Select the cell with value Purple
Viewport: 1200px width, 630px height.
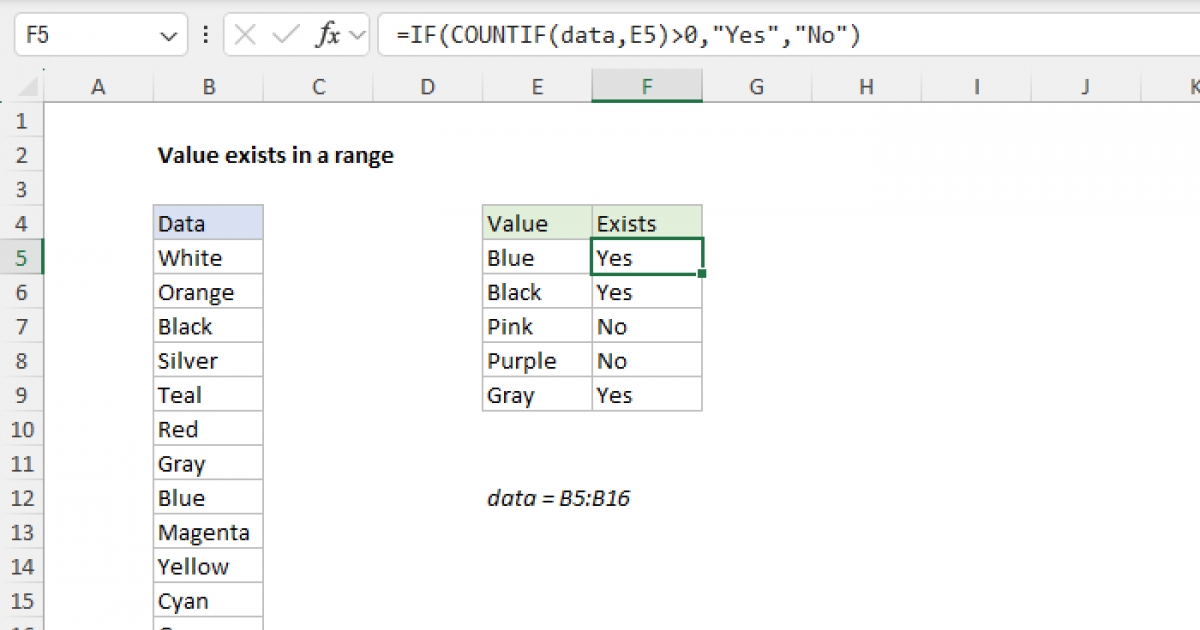(x=537, y=361)
